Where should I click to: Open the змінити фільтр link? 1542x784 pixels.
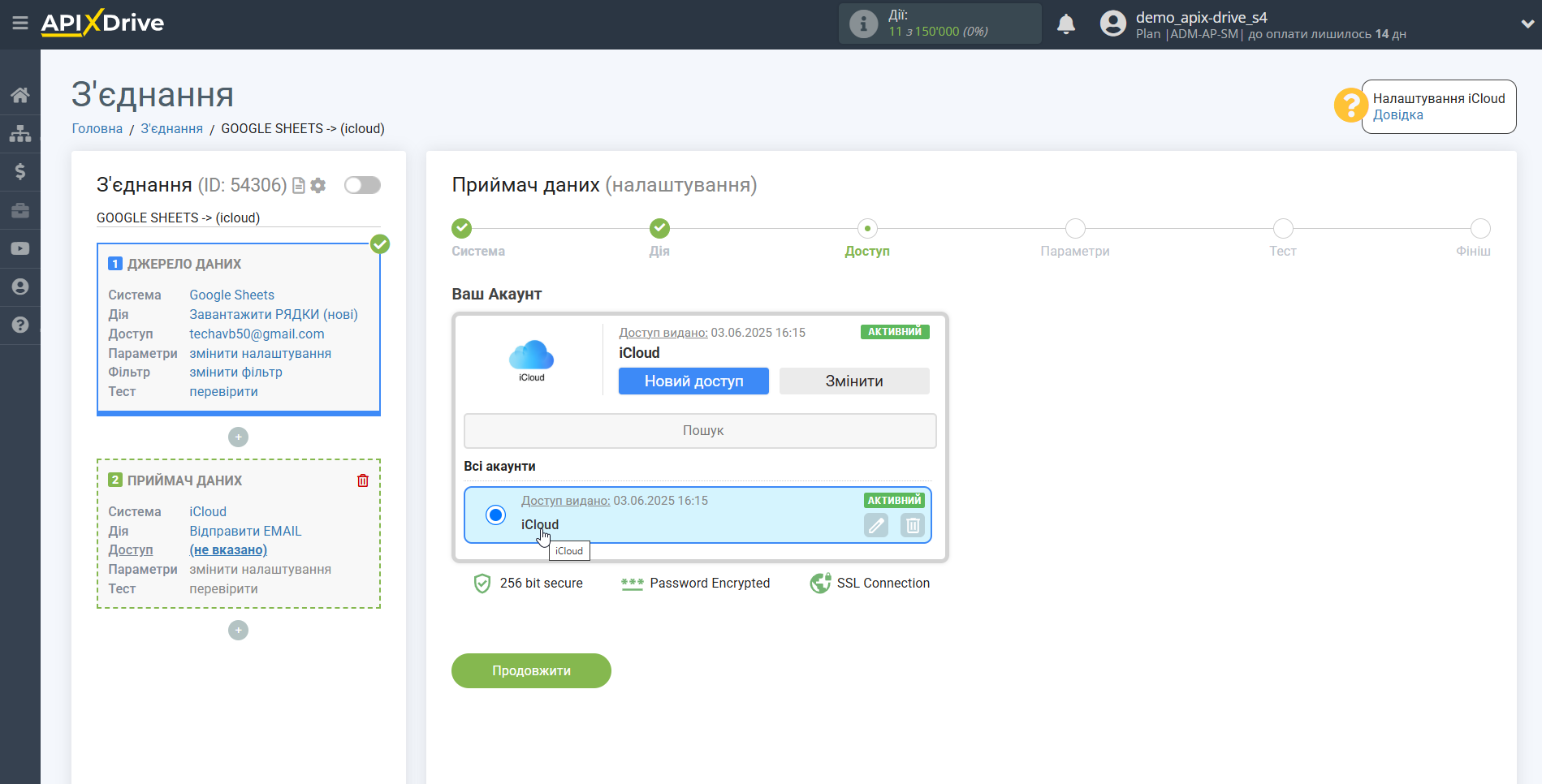point(235,373)
